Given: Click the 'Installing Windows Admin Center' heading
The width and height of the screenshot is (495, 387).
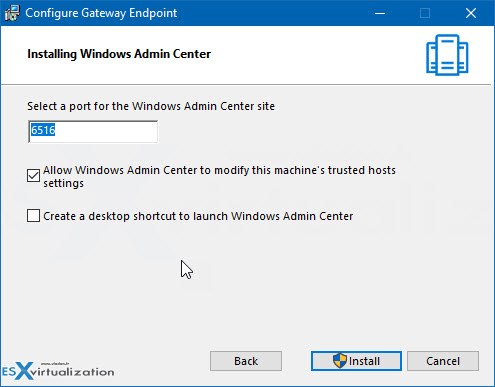Looking at the screenshot, I should click(x=119, y=54).
